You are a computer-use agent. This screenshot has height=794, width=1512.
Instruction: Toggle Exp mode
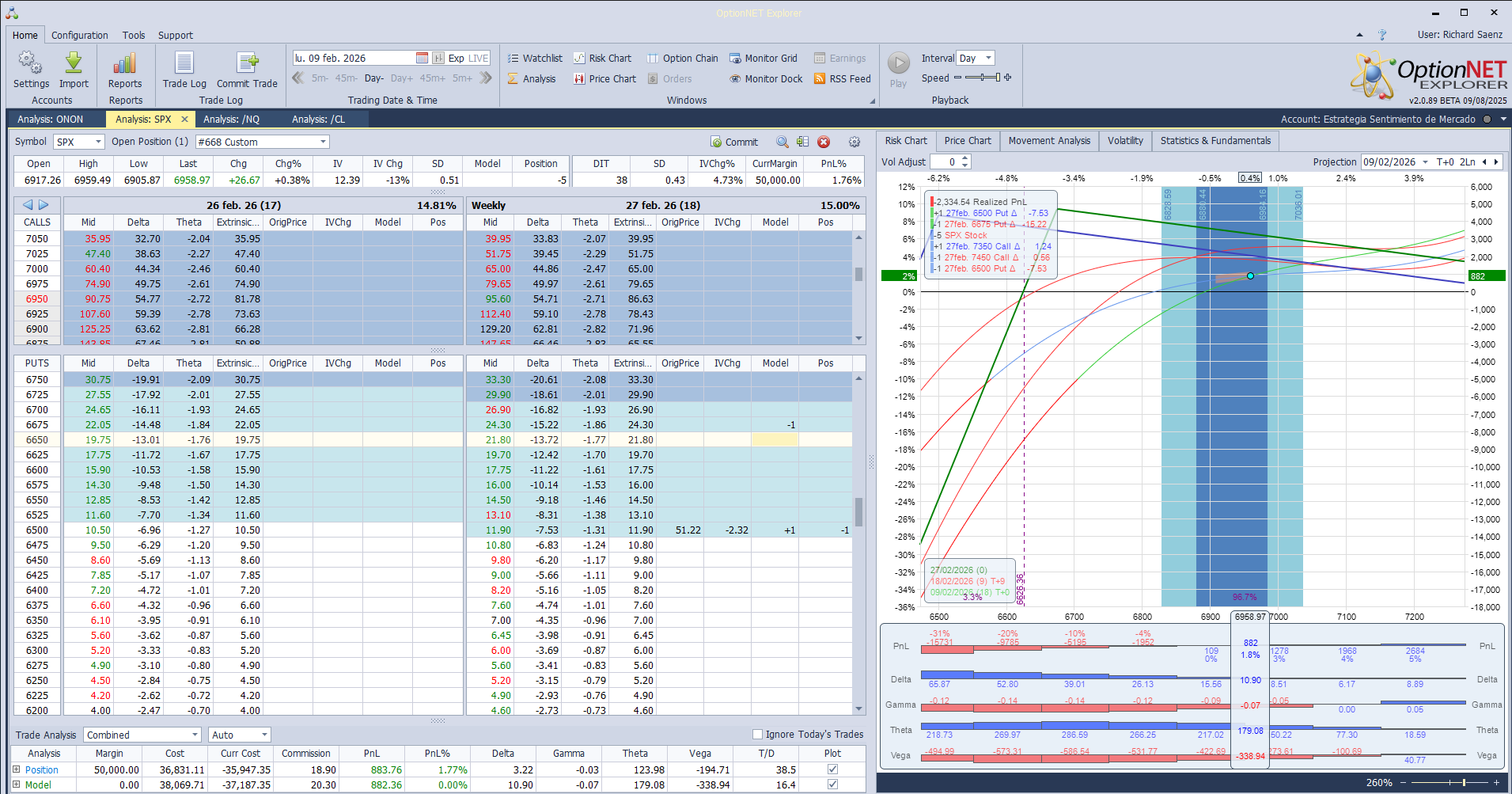(456, 58)
